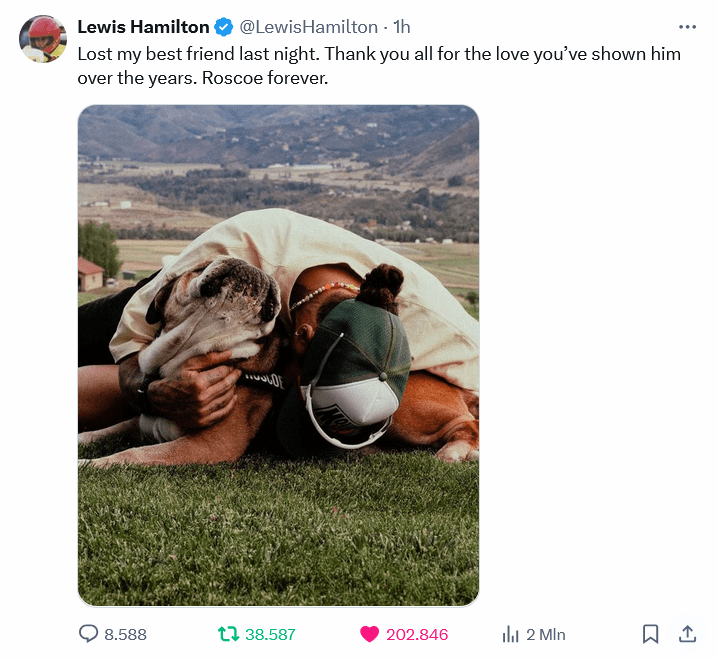Image resolution: width=718 pixels, height=660 pixels.
Task: Click the 38.587 reposts count
Action: click(270, 634)
